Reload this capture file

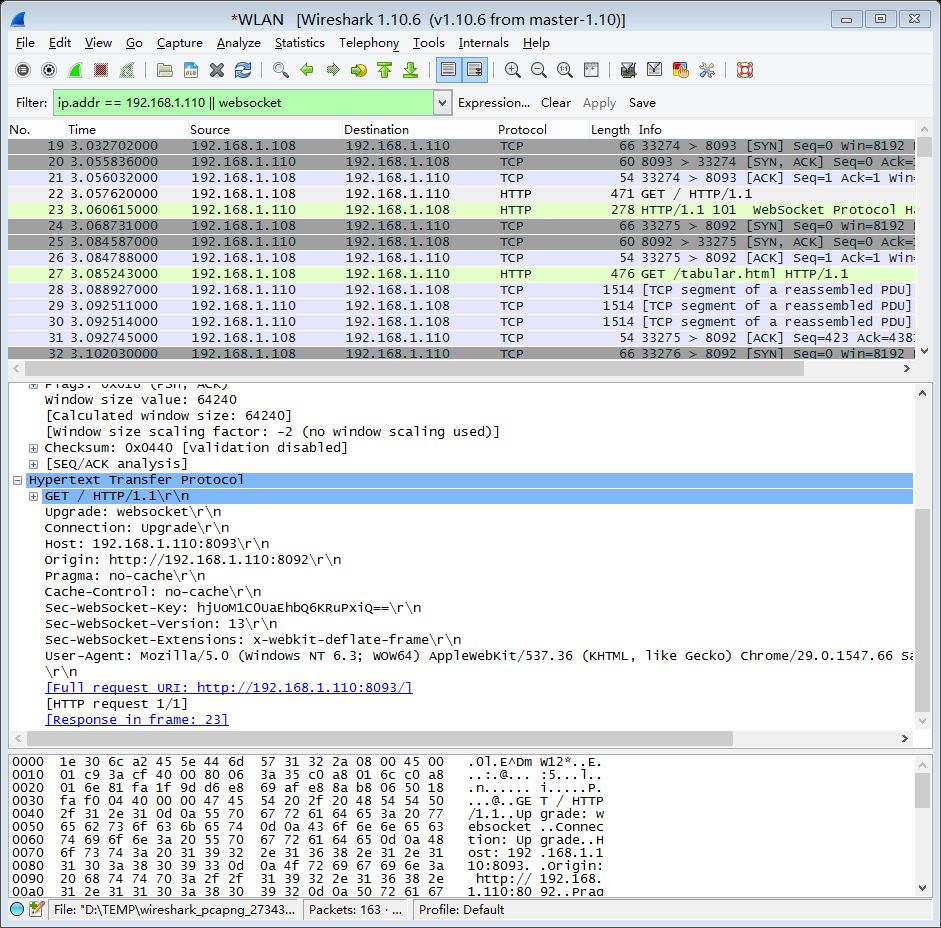[243, 70]
